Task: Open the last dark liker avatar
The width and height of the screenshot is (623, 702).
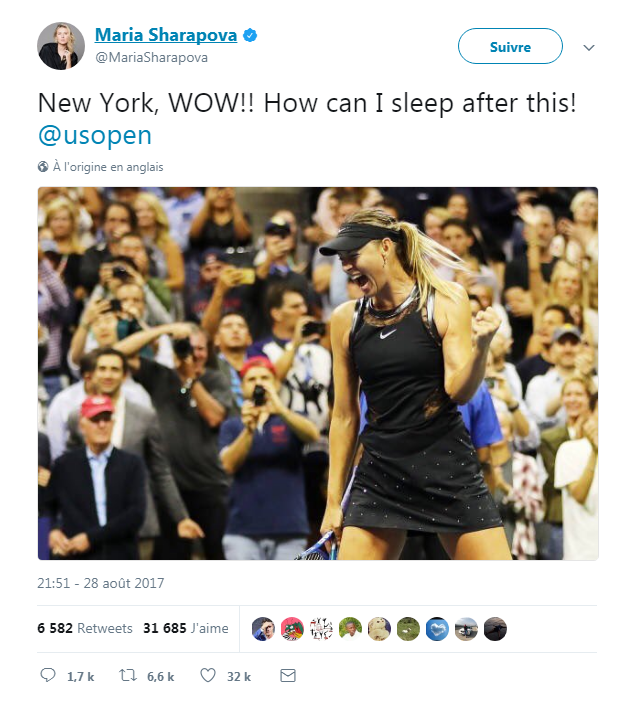Action: coord(495,629)
